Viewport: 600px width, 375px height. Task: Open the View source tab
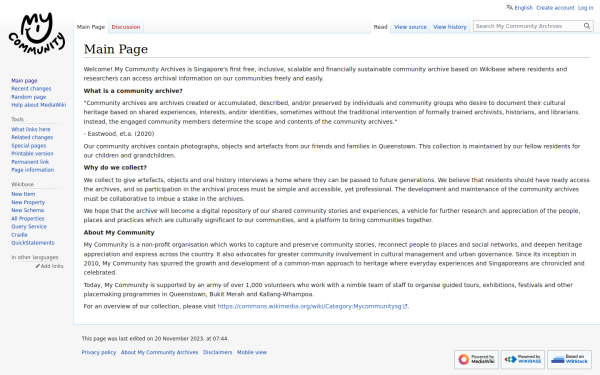410,27
